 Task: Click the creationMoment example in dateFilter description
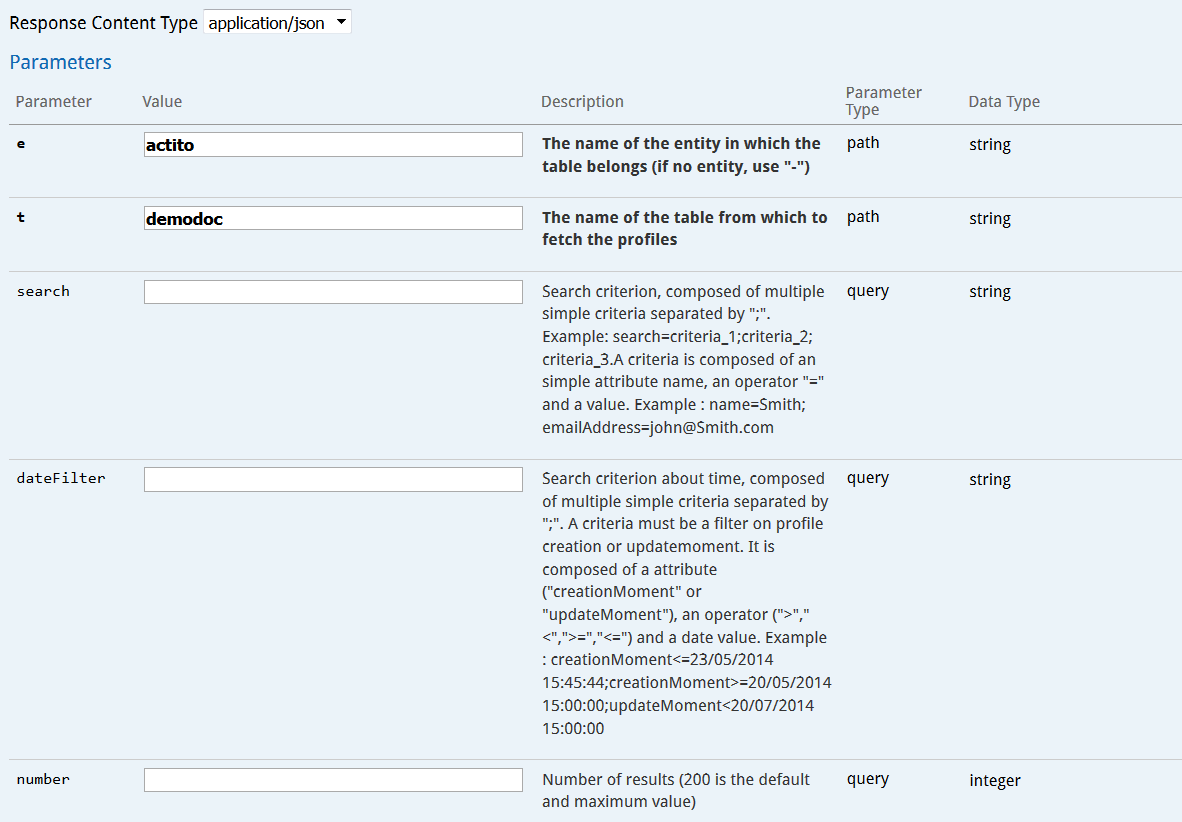(x=662, y=660)
